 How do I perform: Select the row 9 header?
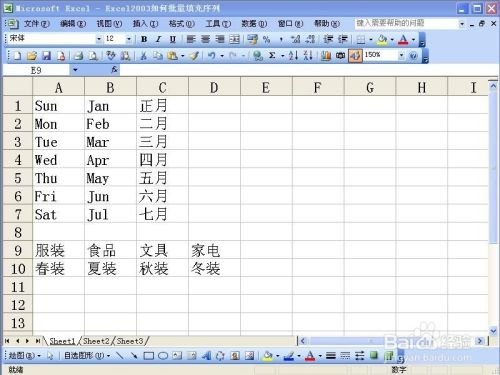pyautogui.click(x=18, y=250)
